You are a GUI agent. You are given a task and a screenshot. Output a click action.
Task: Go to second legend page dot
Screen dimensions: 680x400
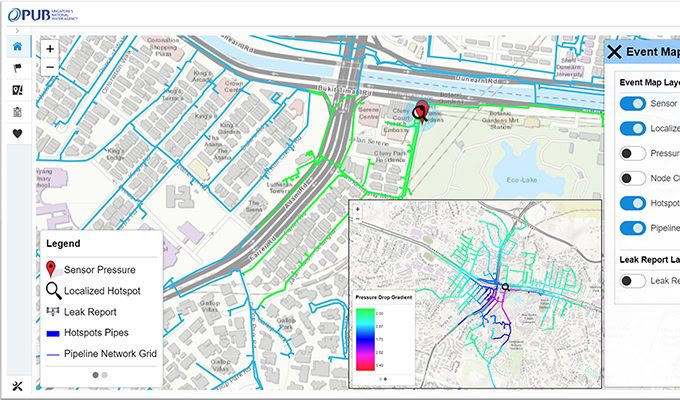click(x=105, y=375)
